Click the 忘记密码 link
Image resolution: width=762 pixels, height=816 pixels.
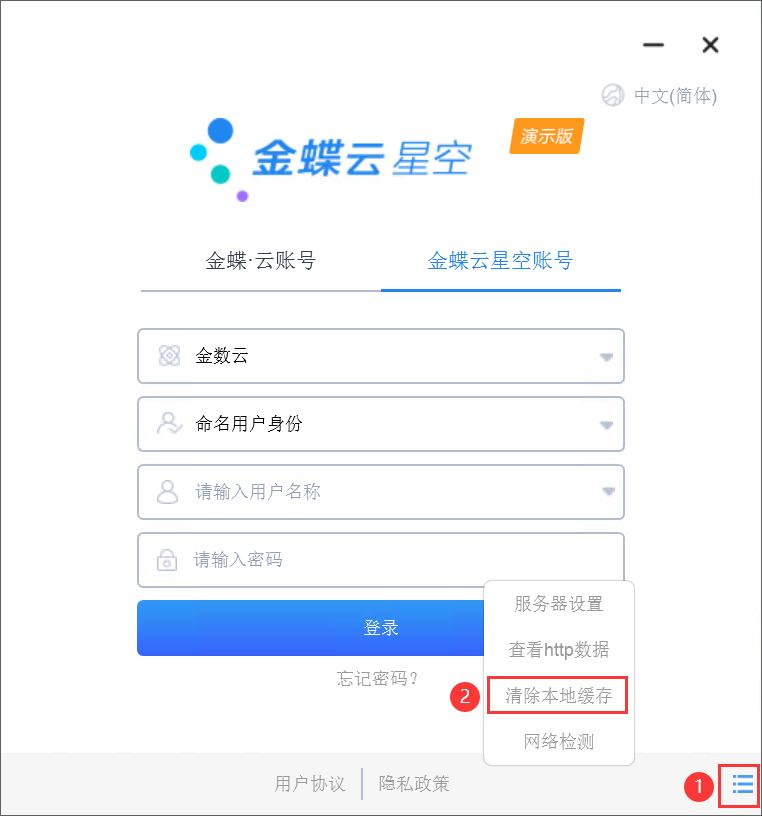tap(377, 679)
